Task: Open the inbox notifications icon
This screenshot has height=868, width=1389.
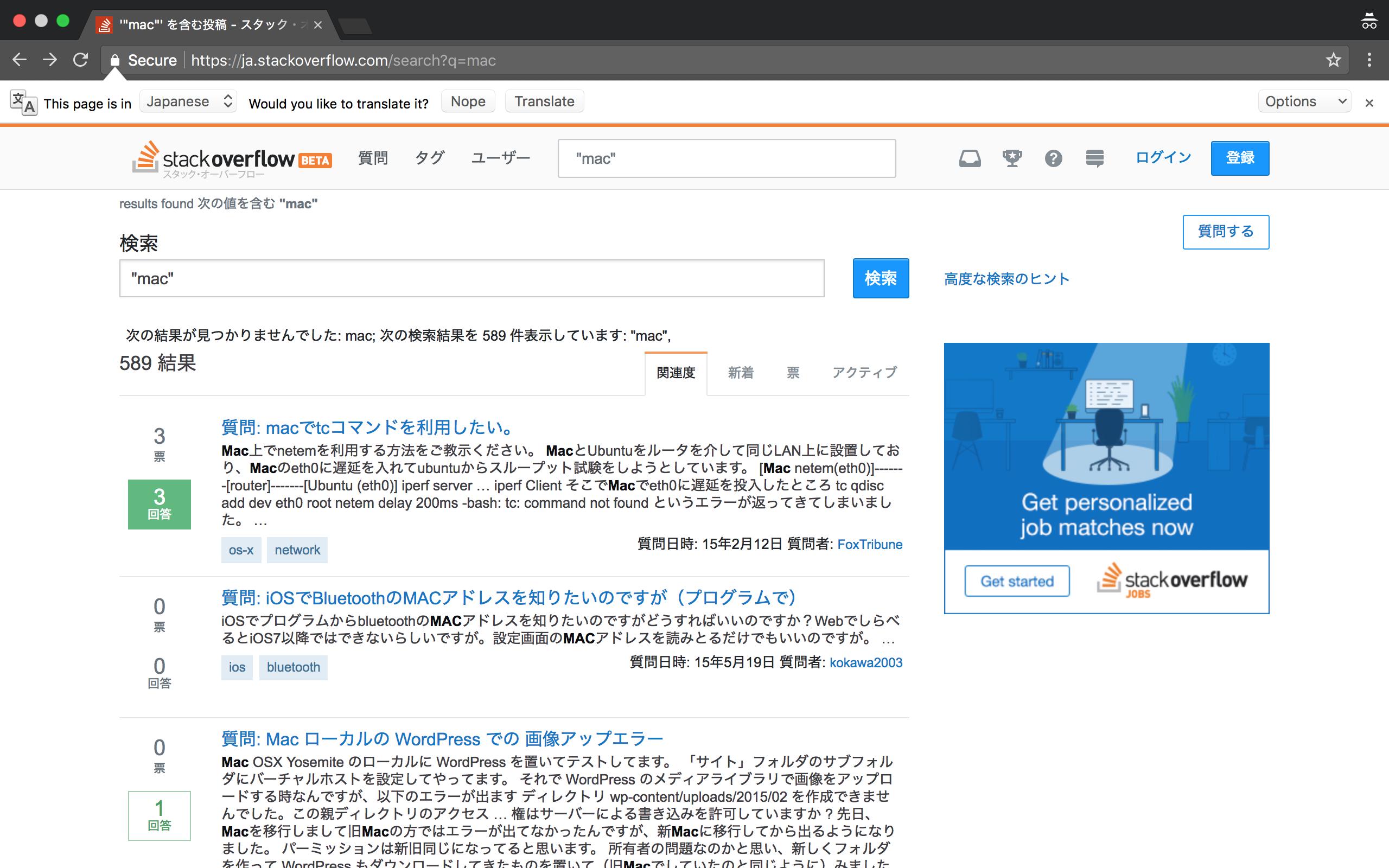Action: [x=968, y=157]
